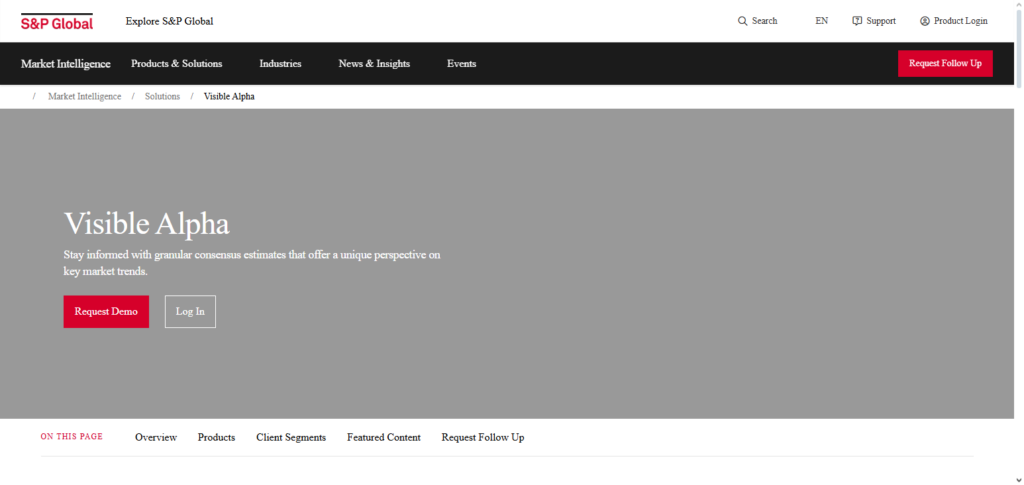The width and height of the screenshot is (1024, 485).
Task: Open search via the magnifier icon
Action: pyautogui.click(x=742, y=21)
